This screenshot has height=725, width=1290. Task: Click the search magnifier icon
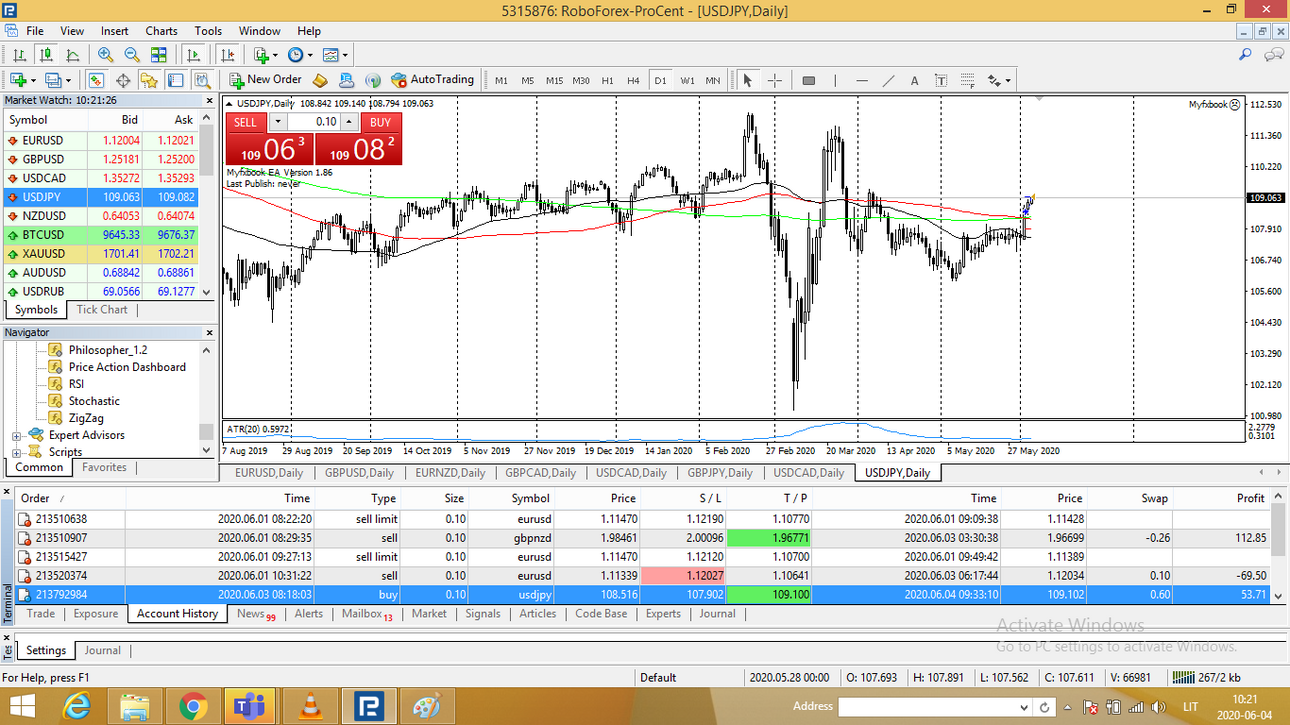tap(1245, 55)
